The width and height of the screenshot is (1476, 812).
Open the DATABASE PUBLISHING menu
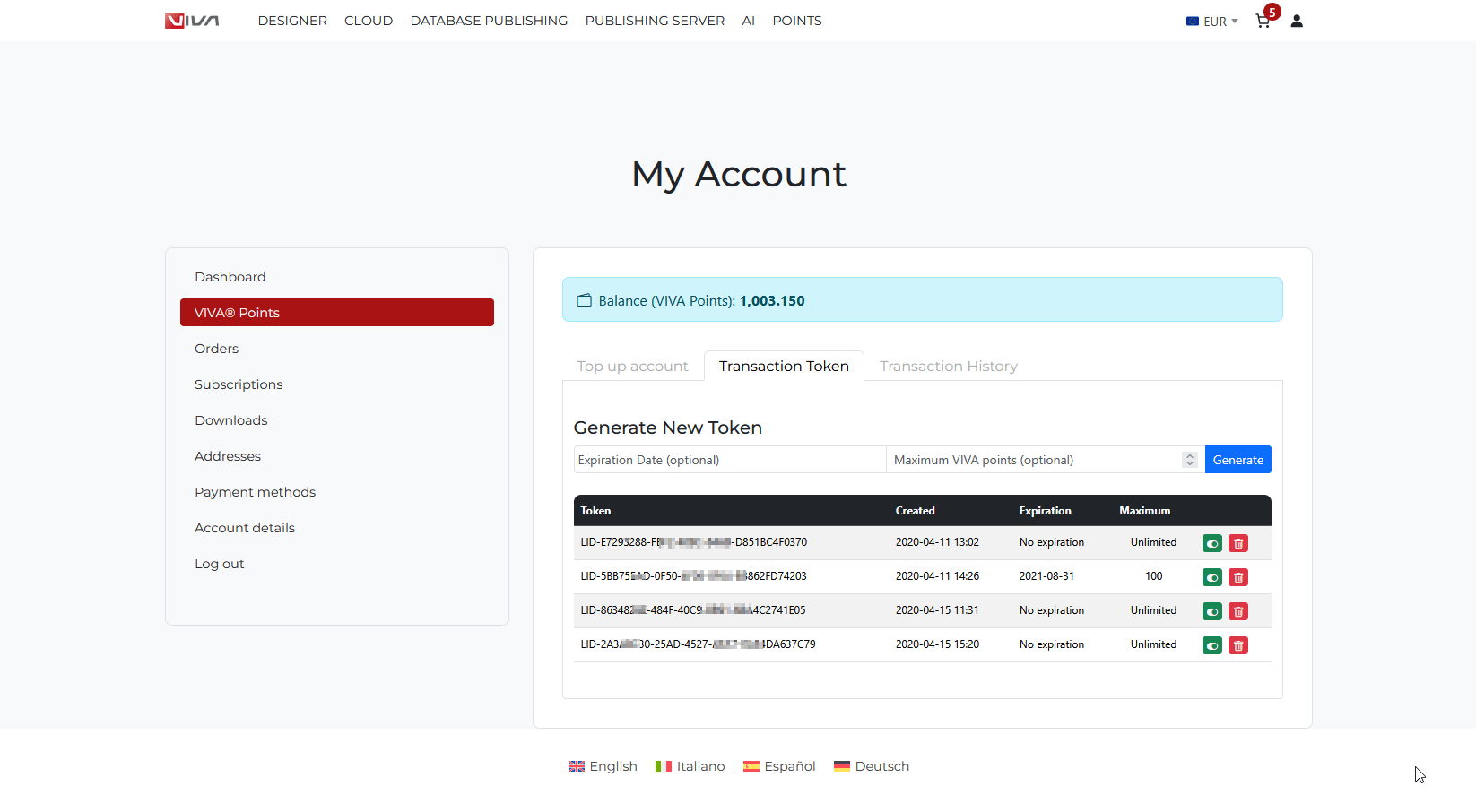pos(489,21)
